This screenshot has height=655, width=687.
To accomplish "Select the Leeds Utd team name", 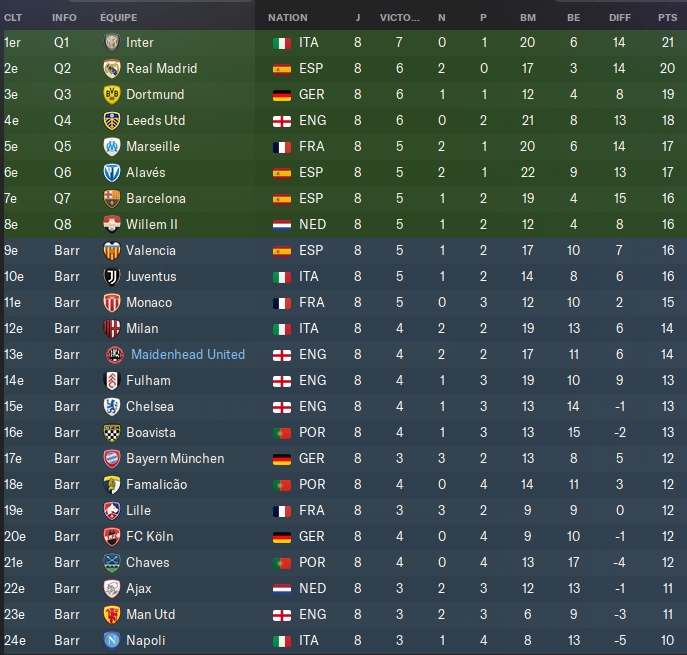I will click(x=156, y=121).
